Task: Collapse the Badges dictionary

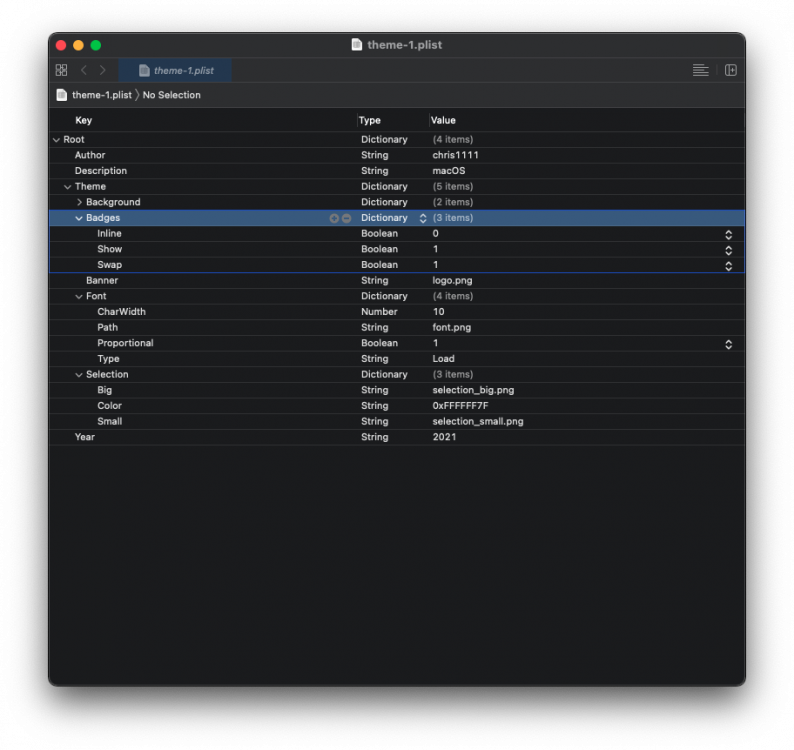Action: pyautogui.click(x=78, y=218)
